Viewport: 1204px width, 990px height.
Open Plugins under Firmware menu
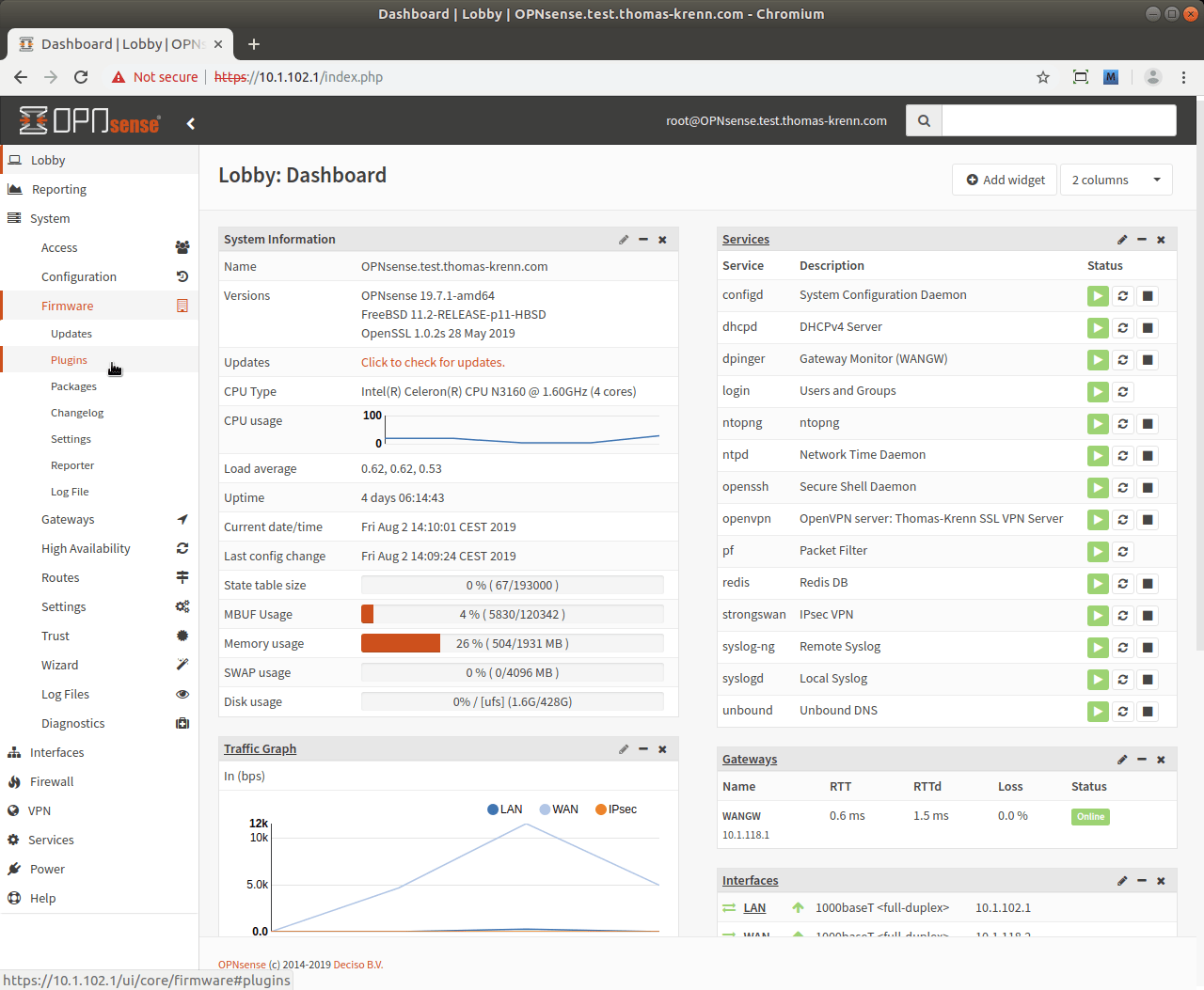click(x=69, y=360)
